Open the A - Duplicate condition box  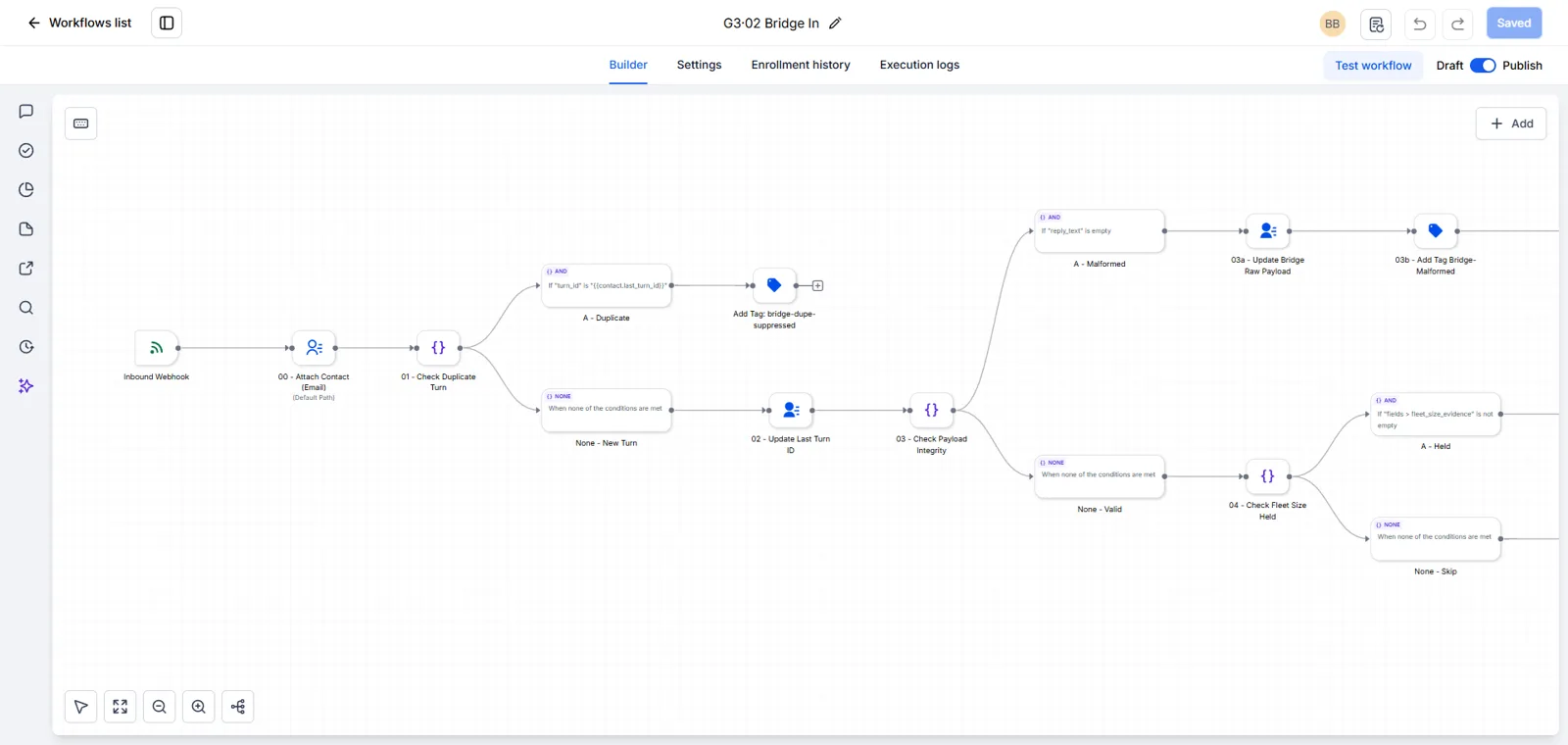(x=607, y=285)
